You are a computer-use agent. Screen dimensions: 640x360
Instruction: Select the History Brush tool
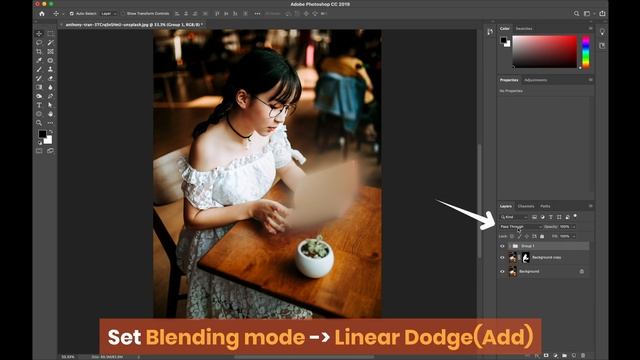click(39, 78)
